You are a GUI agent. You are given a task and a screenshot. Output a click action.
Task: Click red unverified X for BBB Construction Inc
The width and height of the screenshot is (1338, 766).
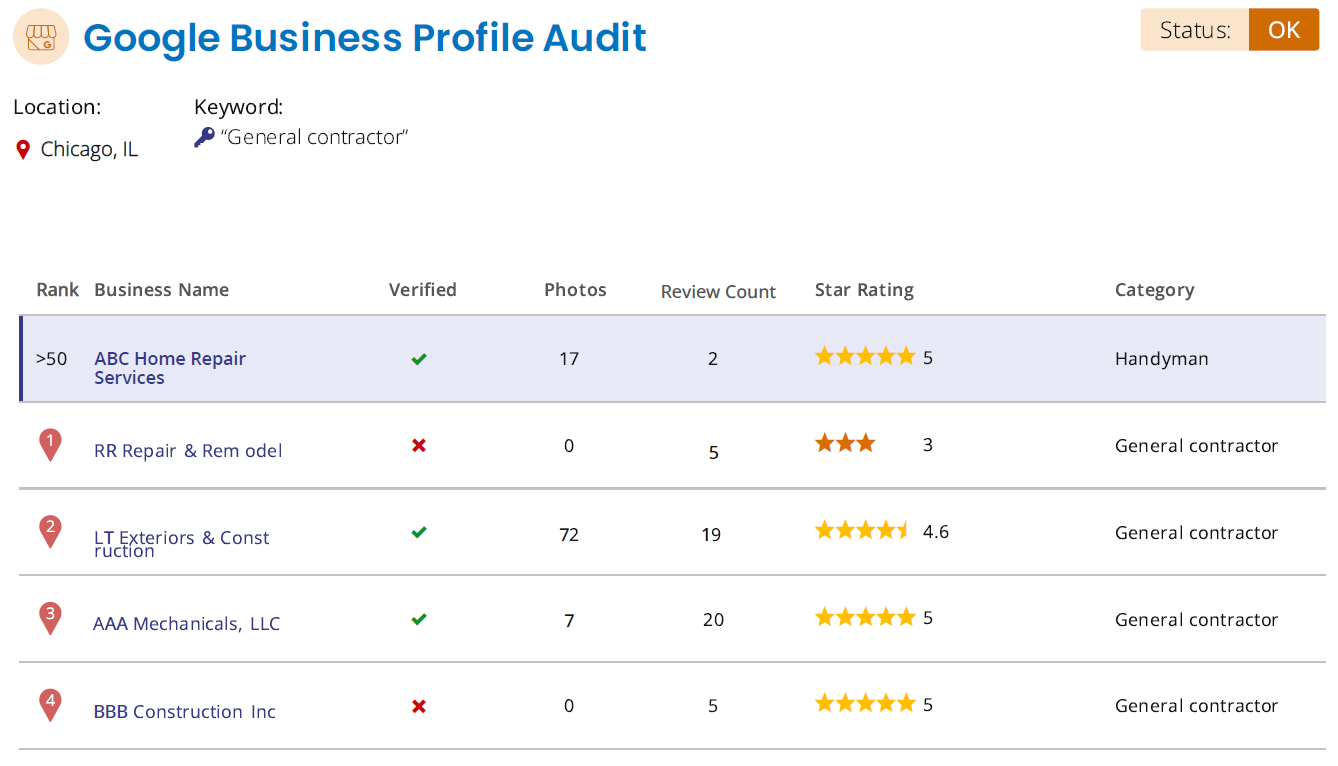tap(419, 706)
